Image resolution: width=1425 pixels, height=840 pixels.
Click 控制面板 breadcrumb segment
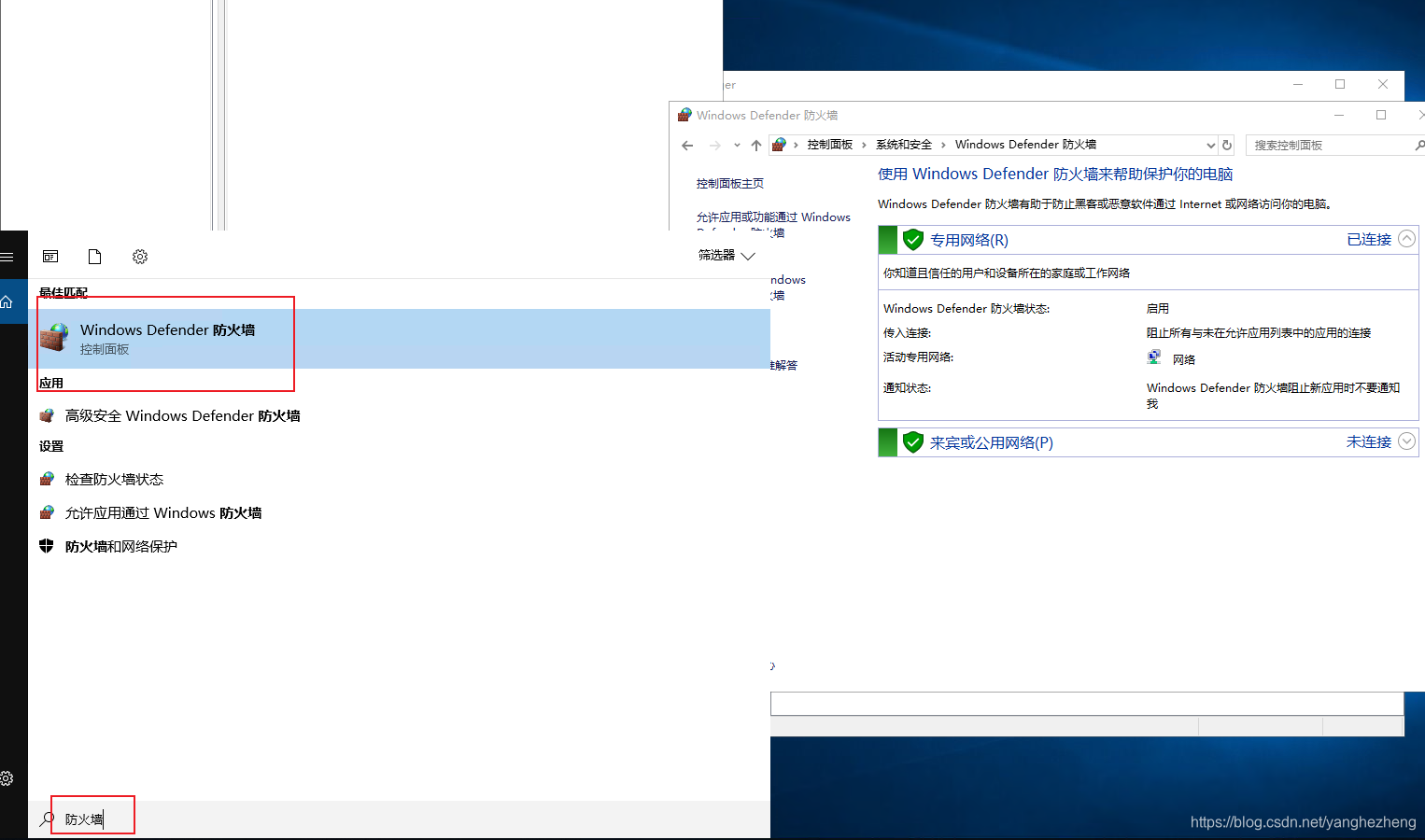830,145
